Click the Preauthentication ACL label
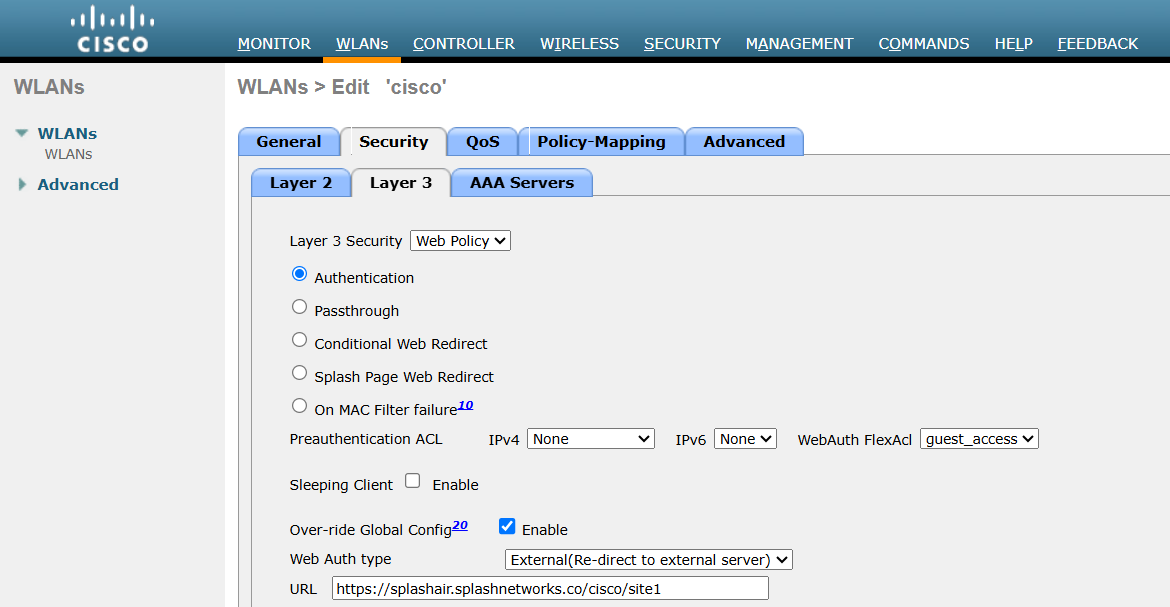The image size is (1170, 607). point(366,439)
